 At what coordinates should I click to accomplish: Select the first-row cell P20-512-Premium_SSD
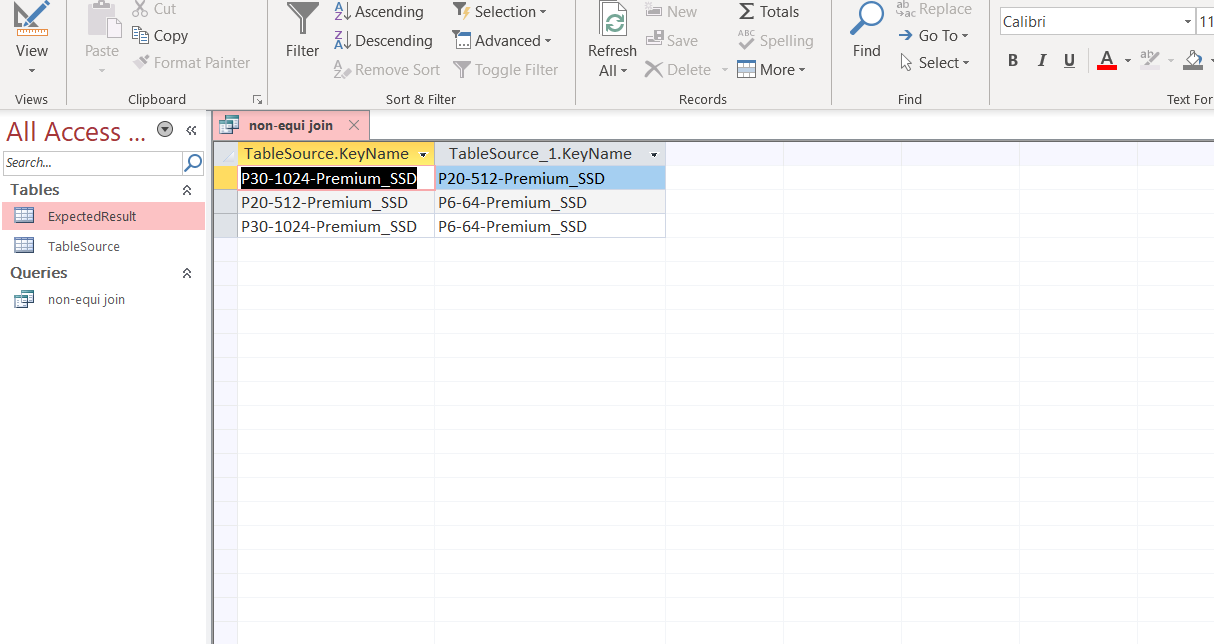(550, 178)
